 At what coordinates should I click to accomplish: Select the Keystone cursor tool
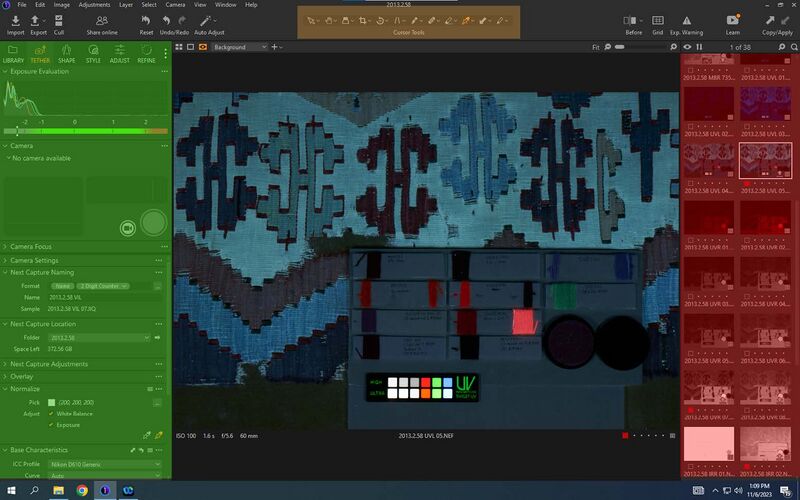397,20
